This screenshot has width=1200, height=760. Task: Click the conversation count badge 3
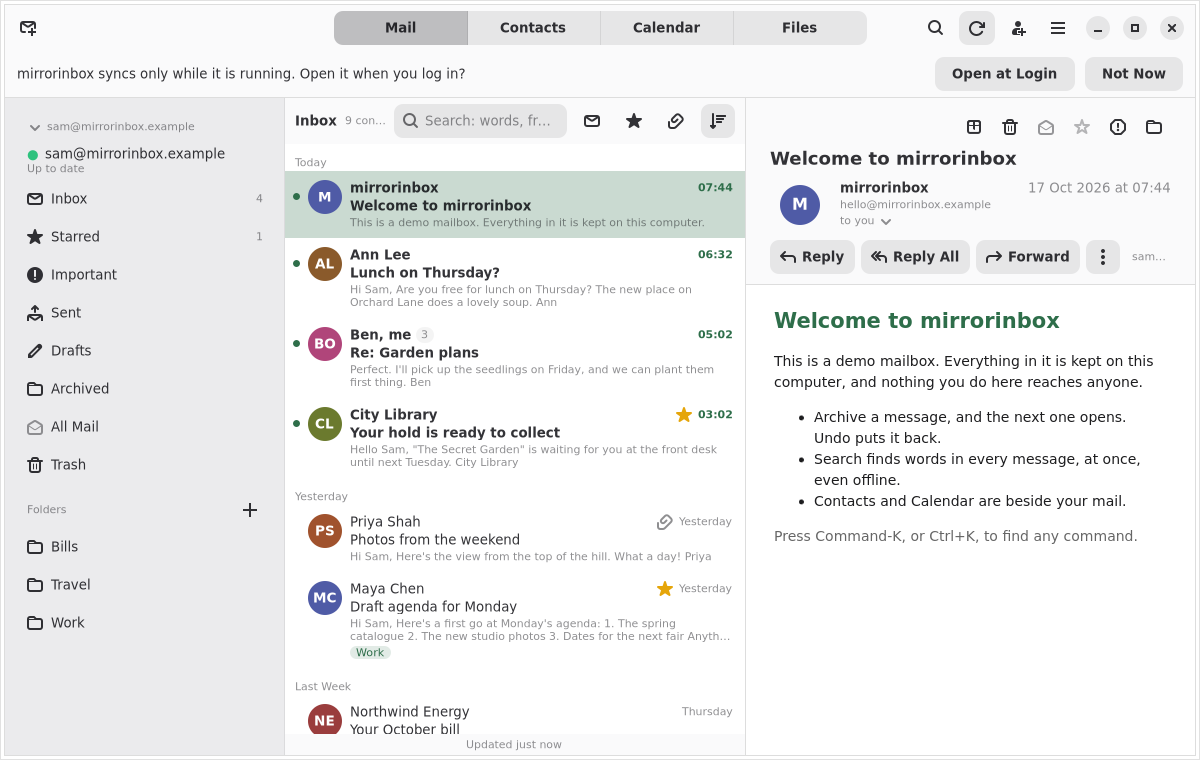(x=424, y=335)
